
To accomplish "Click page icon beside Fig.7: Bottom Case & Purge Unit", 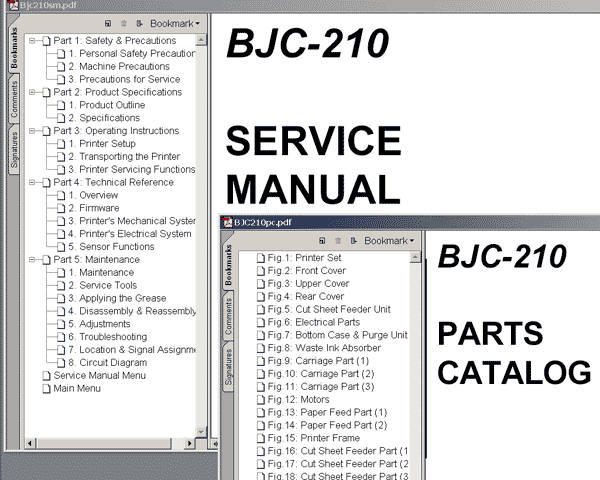I will point(261,335).
